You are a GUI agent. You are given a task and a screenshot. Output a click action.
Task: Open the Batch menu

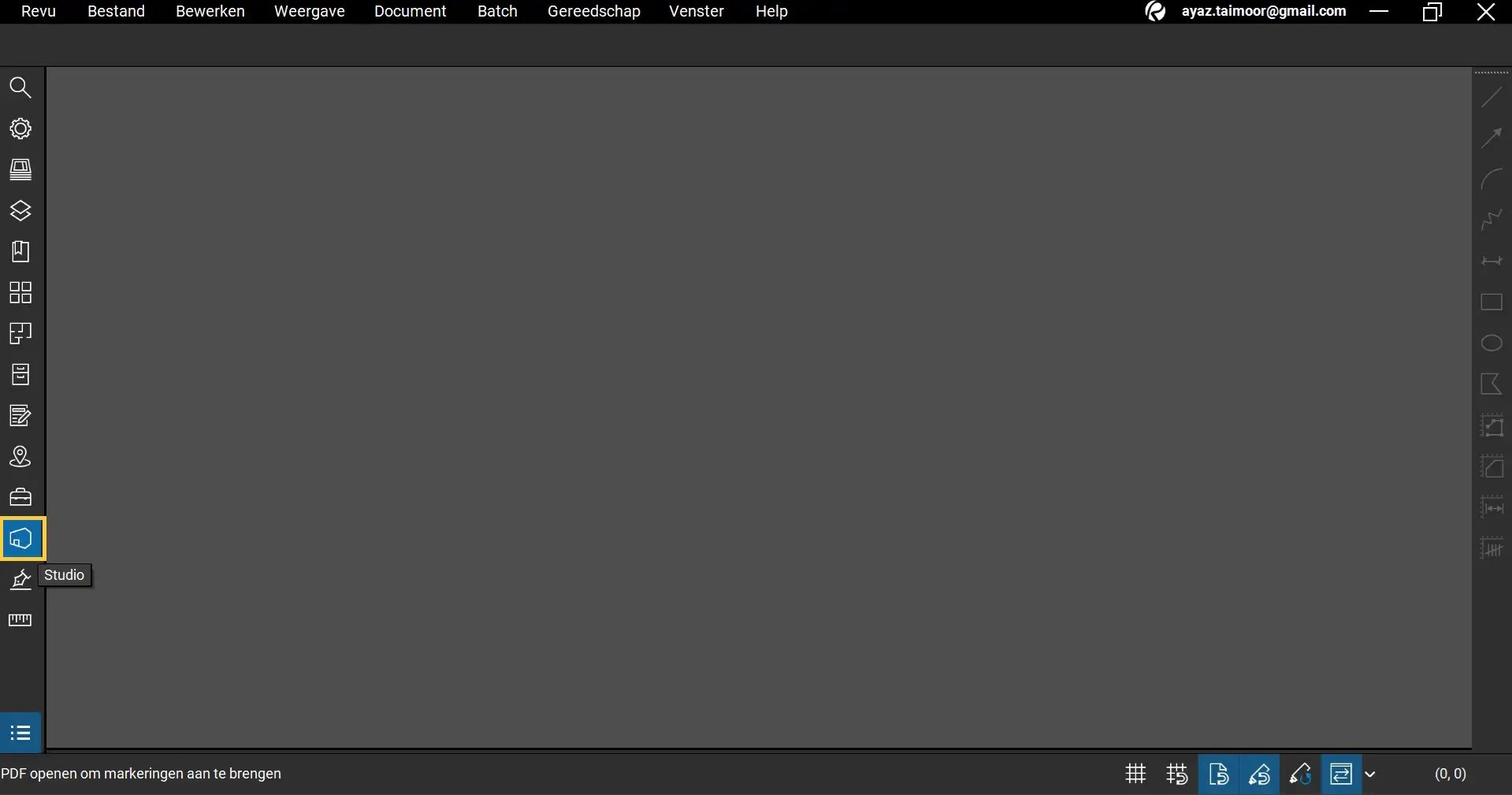tap(497, 11)
